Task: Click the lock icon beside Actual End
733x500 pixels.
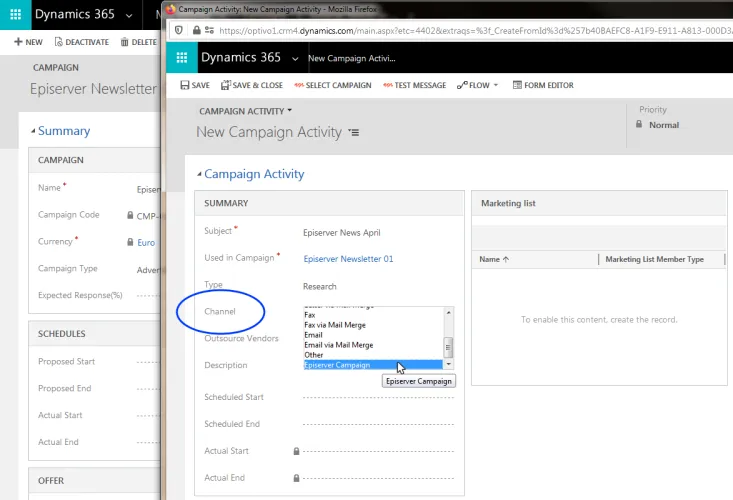Action: (x=296, y=478)
